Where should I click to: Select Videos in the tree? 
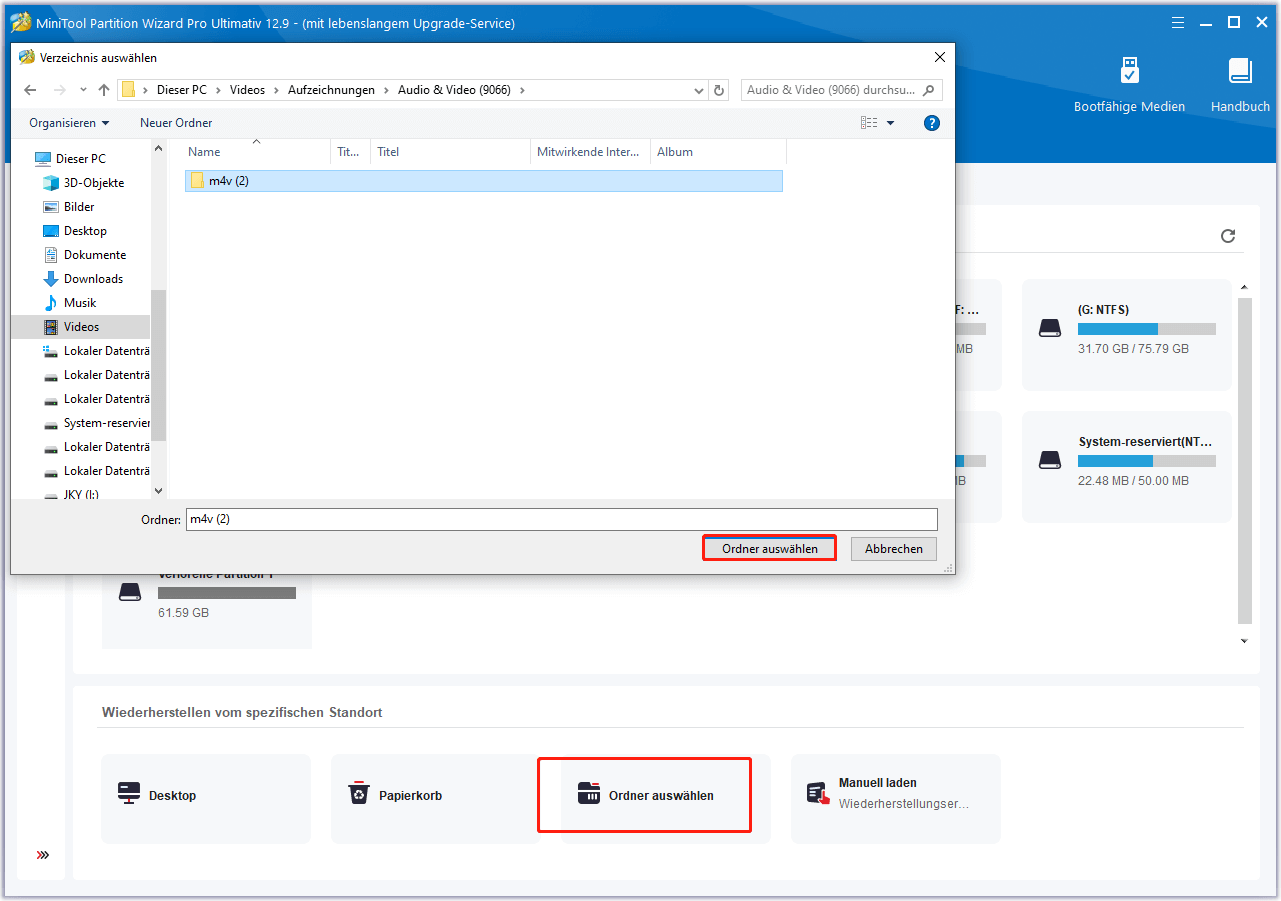click(80, 327)
